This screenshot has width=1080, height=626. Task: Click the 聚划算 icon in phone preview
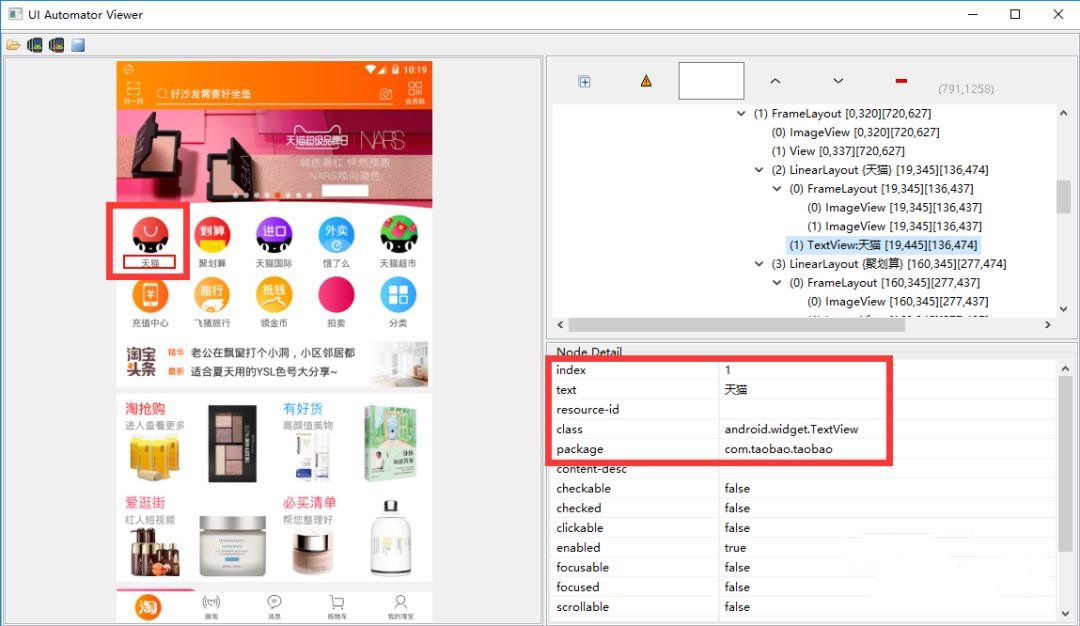pyautogui.click(x=212, y=236)
